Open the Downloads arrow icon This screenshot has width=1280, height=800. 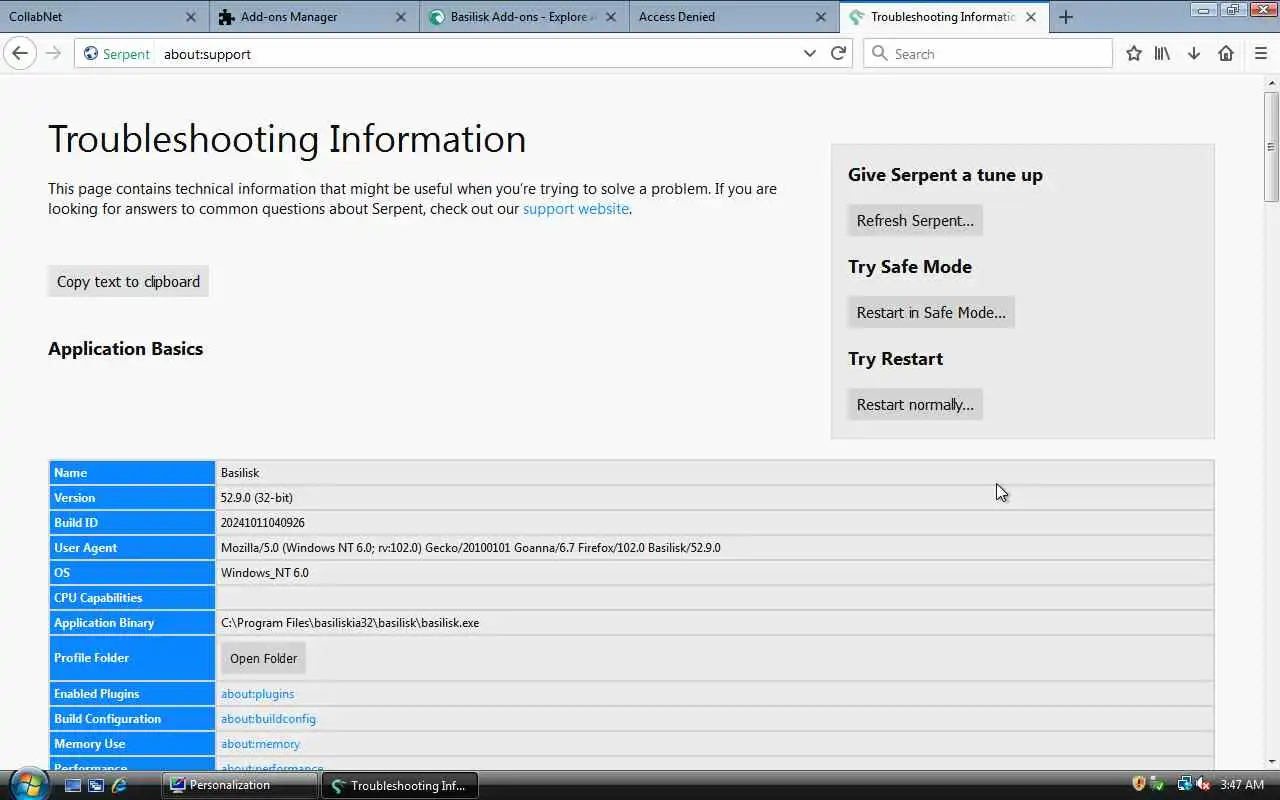[x=1194, y=53]
